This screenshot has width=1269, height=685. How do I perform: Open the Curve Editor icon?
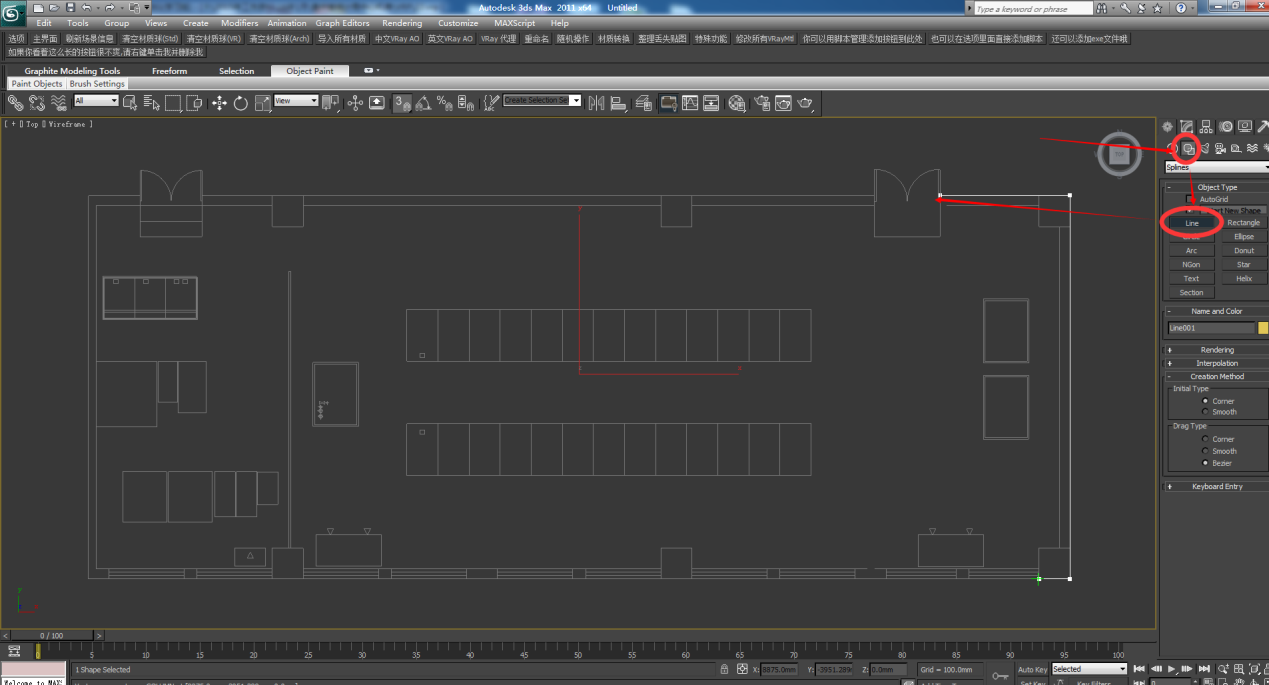coord(690,102)
